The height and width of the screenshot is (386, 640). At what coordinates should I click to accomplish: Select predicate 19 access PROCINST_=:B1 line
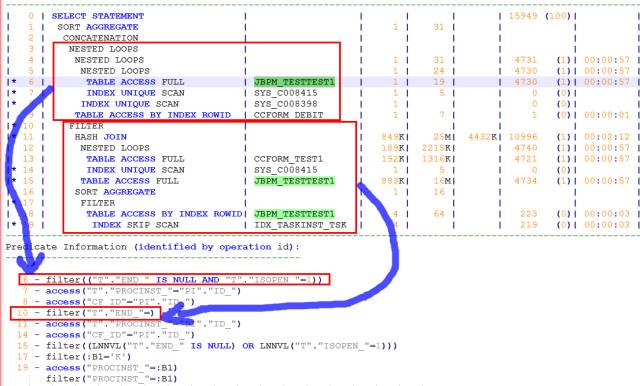(x=97, y=368)
